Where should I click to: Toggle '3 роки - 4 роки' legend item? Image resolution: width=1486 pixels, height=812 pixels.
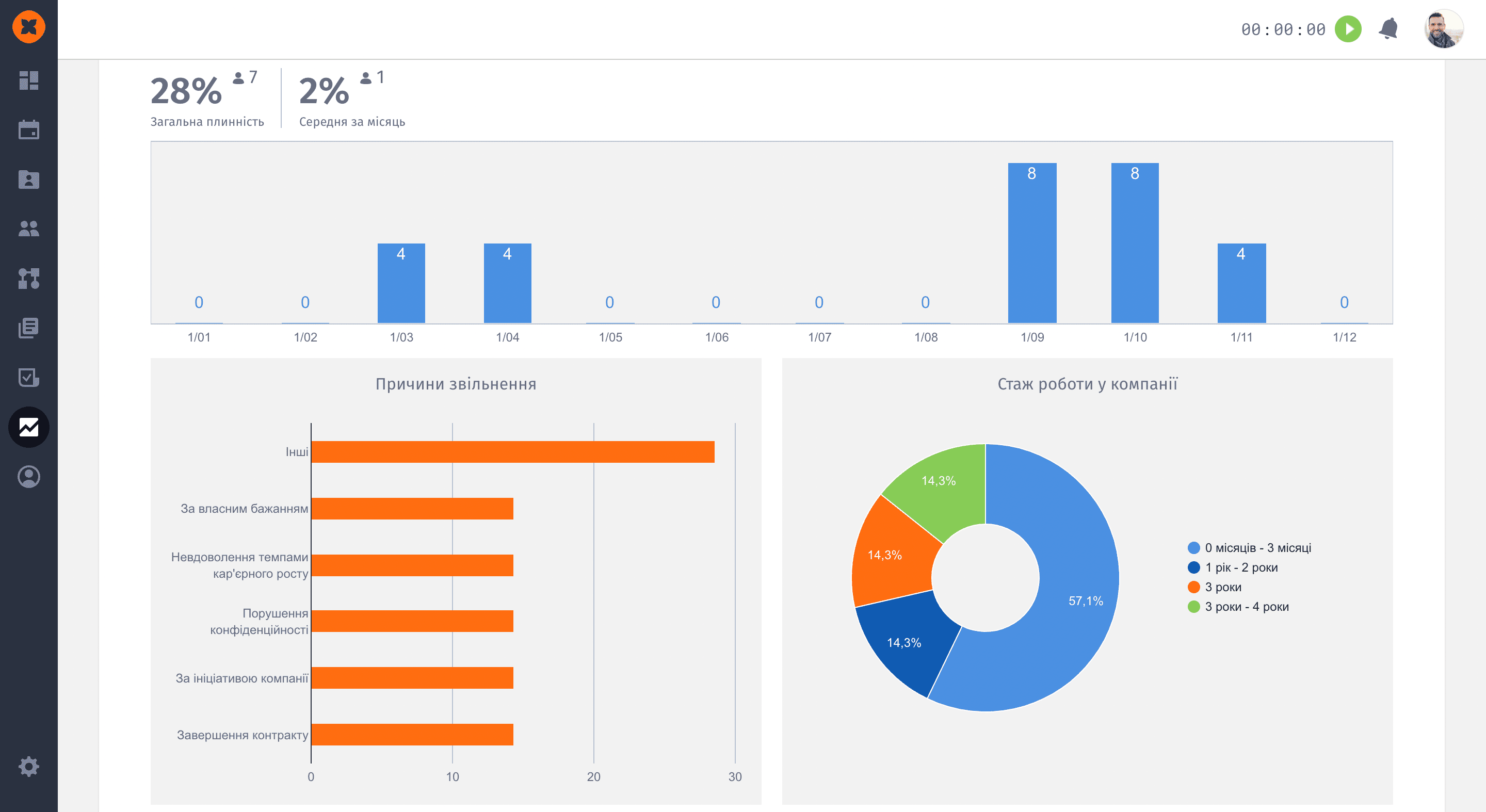[1246, 607]
